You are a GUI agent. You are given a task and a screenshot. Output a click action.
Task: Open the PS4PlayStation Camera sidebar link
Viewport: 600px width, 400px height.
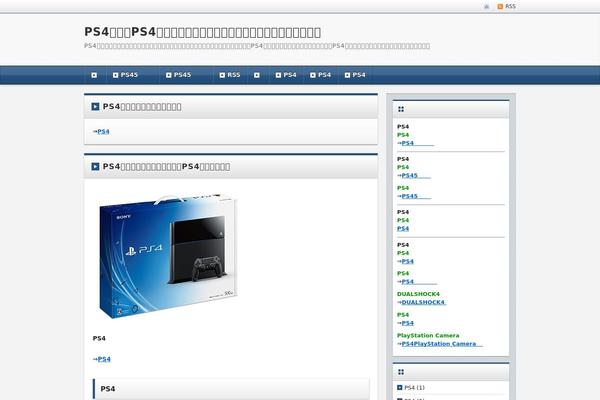pos(438,343)
